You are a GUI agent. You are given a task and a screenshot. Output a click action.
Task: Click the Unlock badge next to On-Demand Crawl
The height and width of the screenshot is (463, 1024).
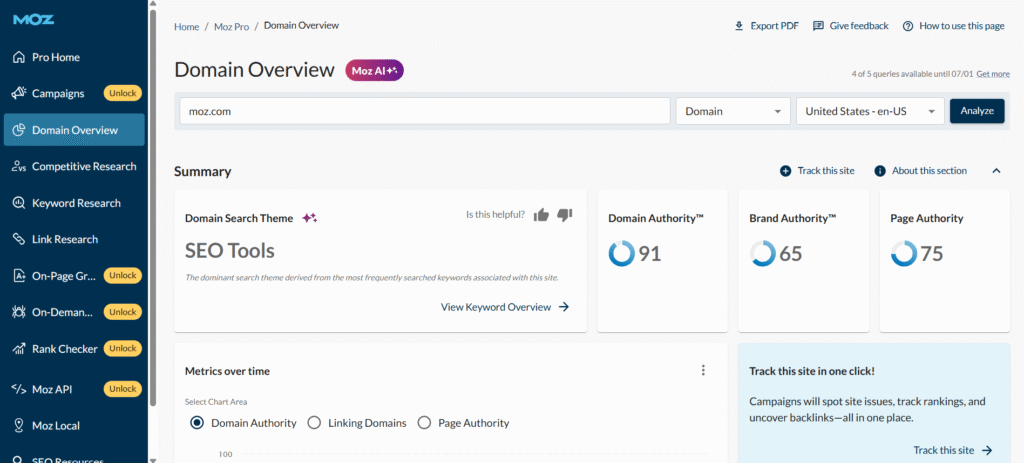coord(123,312)
